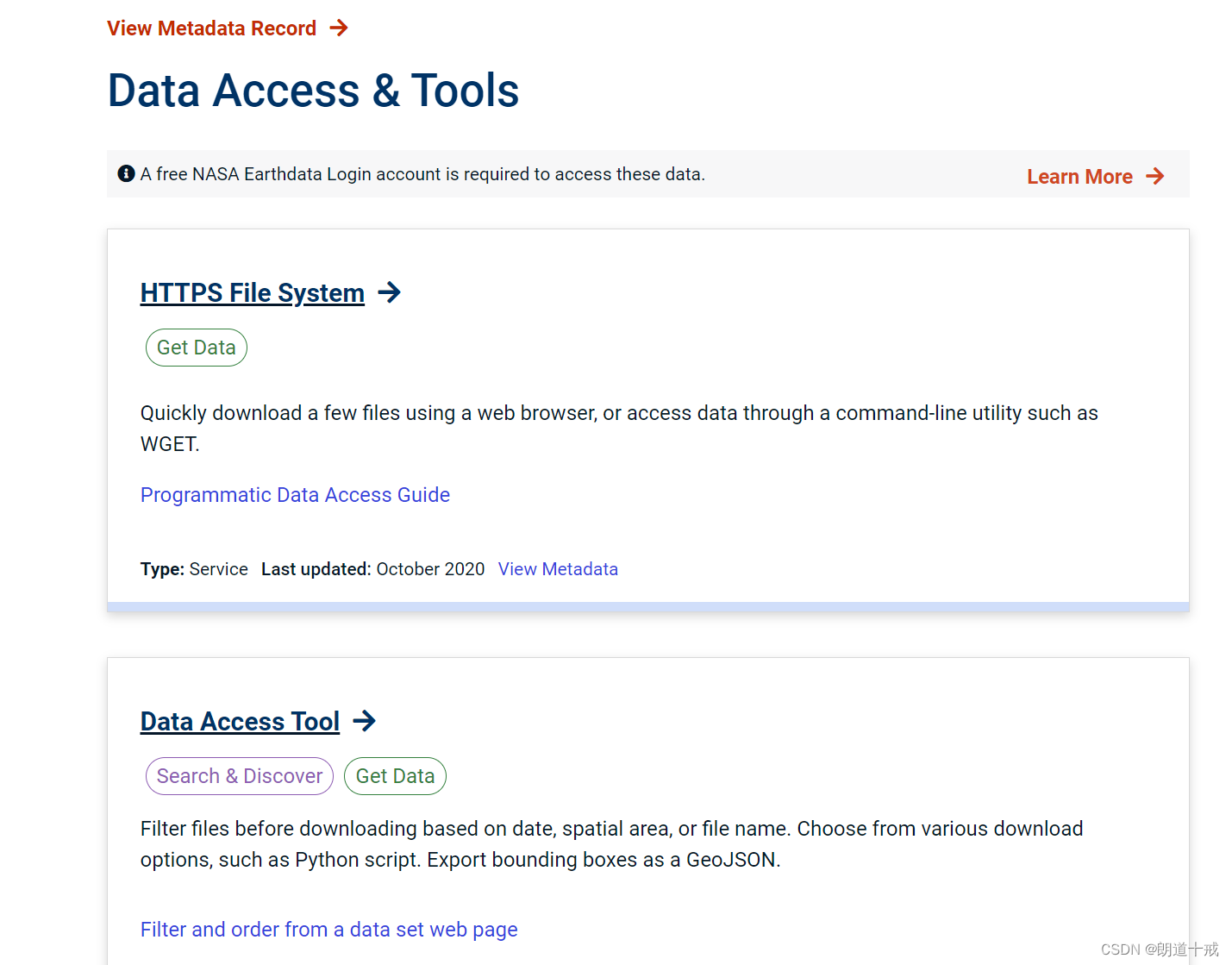Open the Data Access Tool heading link
This screenshot has height=965, width=1232.
(241, 722)
